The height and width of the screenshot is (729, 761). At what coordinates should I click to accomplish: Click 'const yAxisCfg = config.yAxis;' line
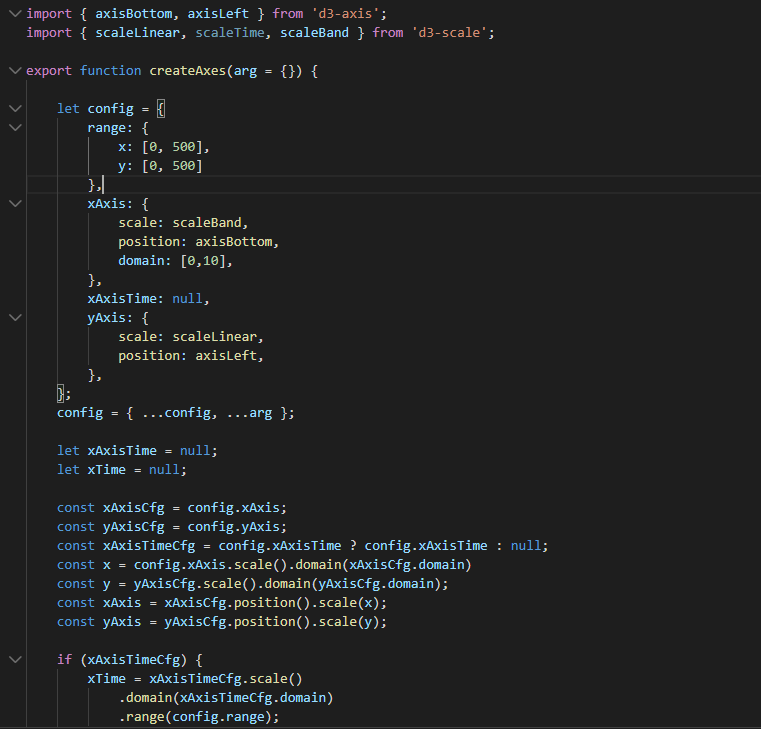tap(172, 527)
